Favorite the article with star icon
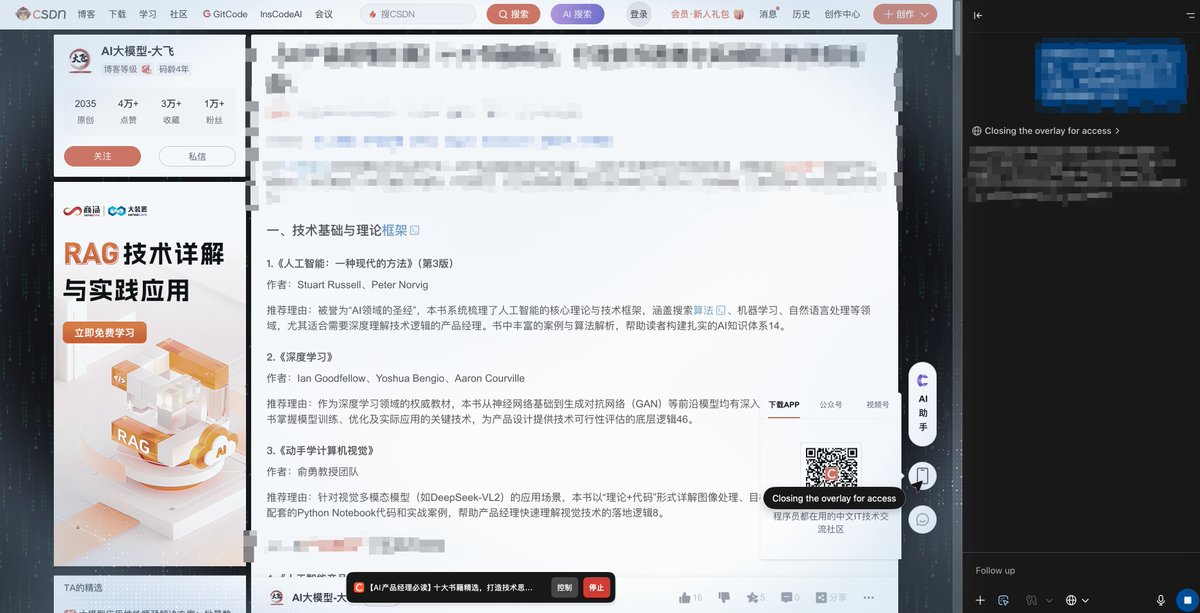The image size is (1200, 613). point(752,597)
